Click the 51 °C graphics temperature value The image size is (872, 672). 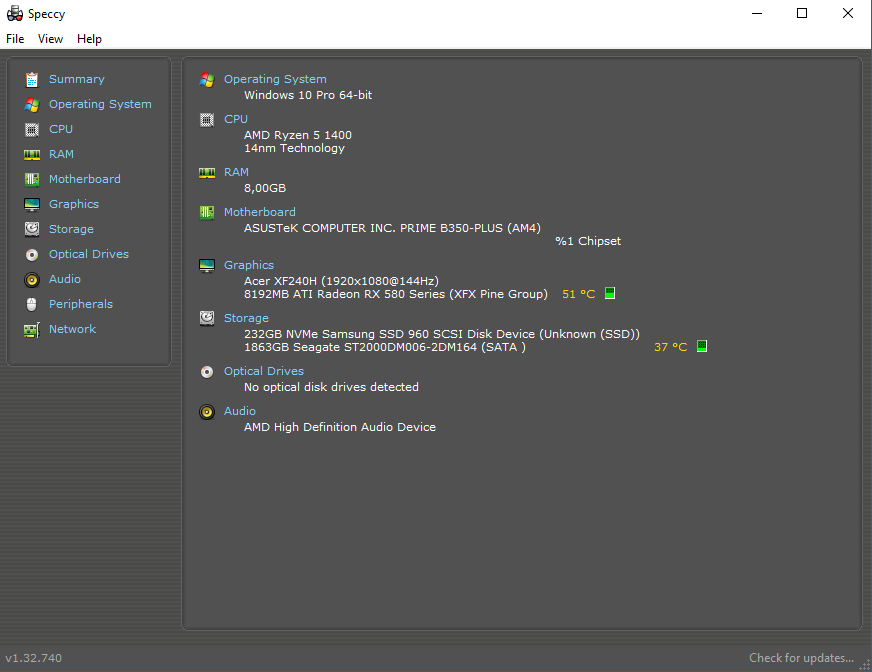coord(578,294)
